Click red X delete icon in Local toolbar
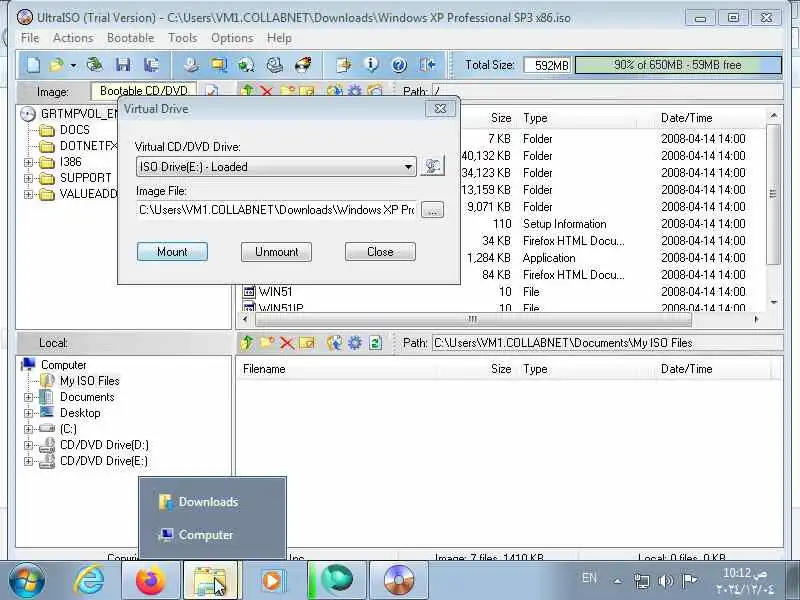This screenshot has width=800, height=600. click(x=287, y=343)
